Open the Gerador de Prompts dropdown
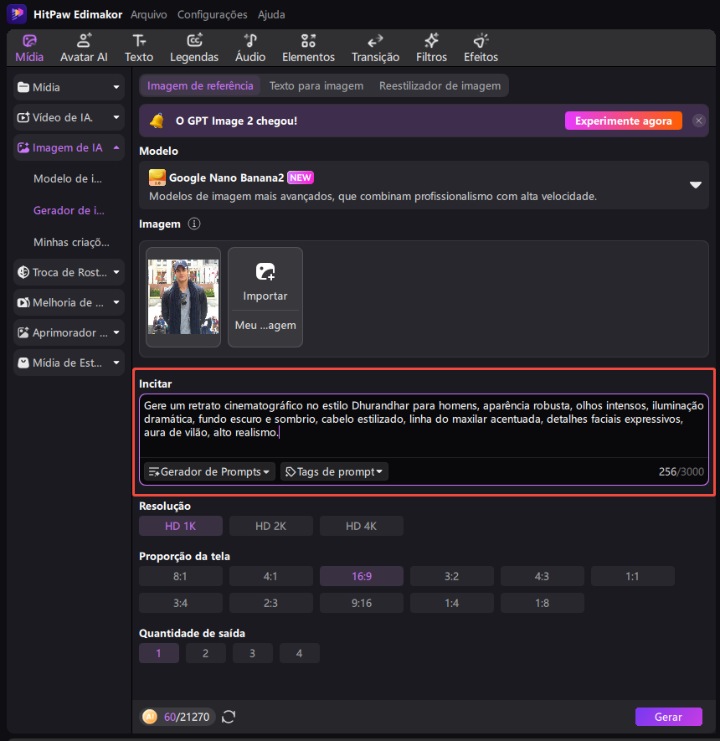 pos(209,471)
